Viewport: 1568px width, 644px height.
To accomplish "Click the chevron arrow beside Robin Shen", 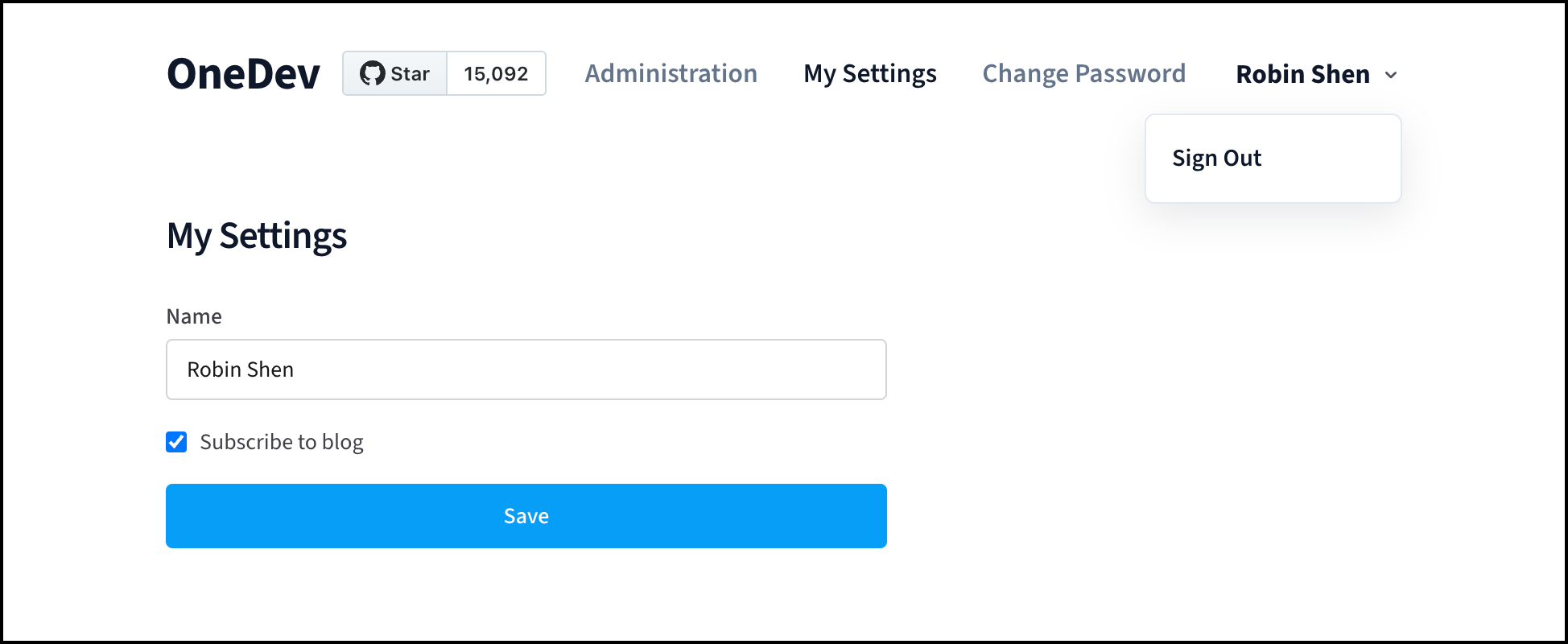I will (1391, 75).
